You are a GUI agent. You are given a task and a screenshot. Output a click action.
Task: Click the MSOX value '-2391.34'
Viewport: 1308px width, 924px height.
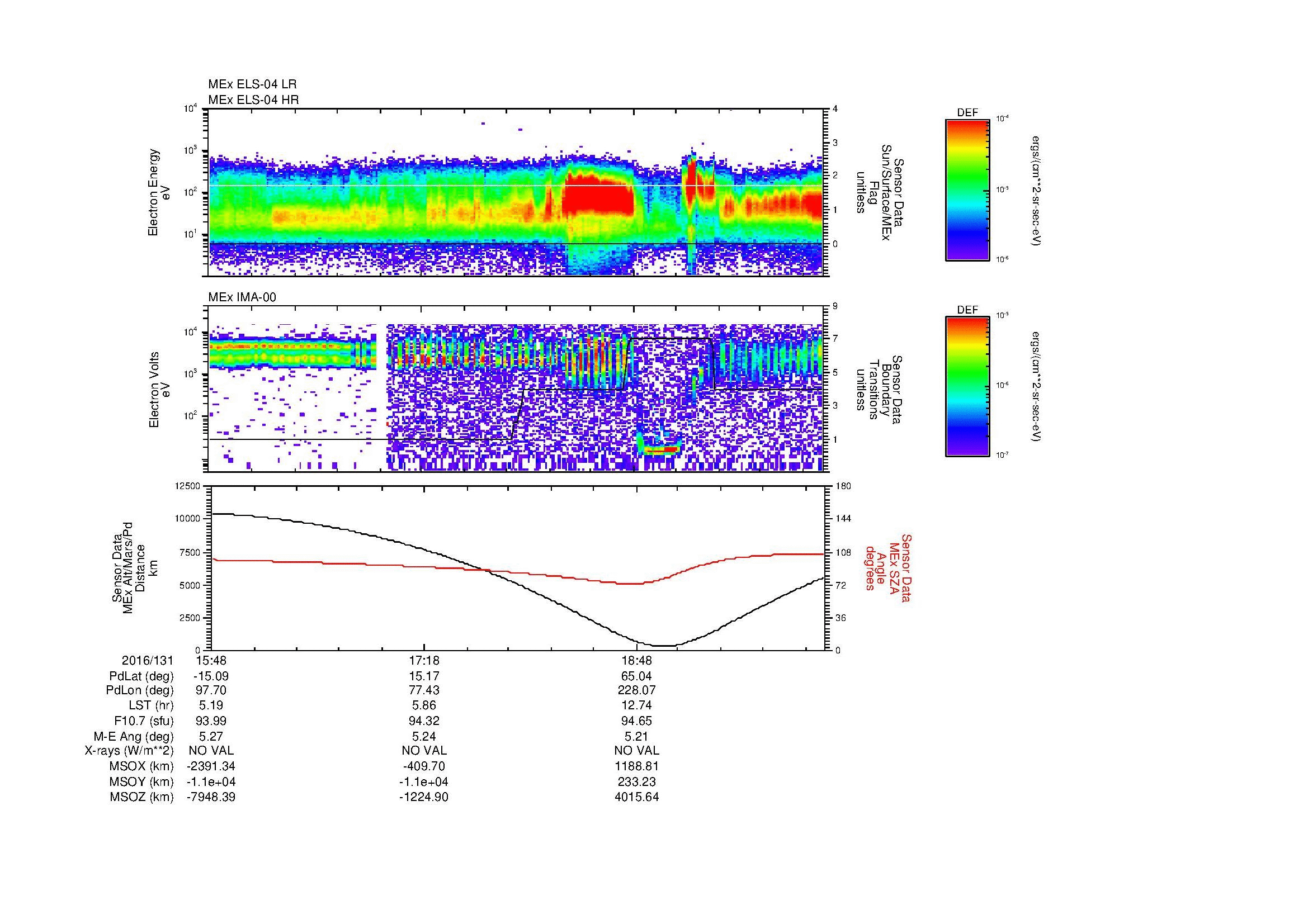[211, 767]
